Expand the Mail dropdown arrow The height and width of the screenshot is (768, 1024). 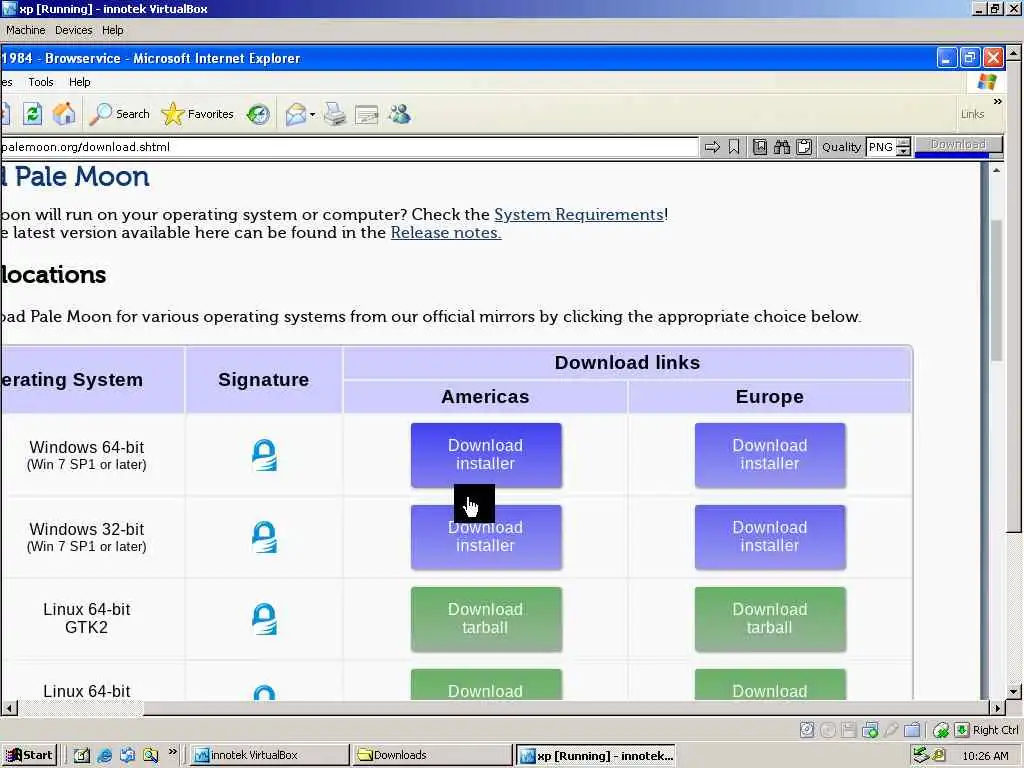[312, 115]
